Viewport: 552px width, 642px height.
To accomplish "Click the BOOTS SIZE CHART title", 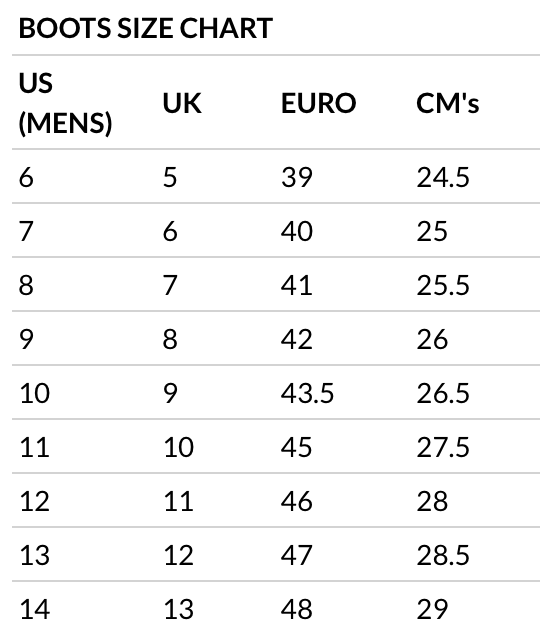I will click(x=145, y=28).
